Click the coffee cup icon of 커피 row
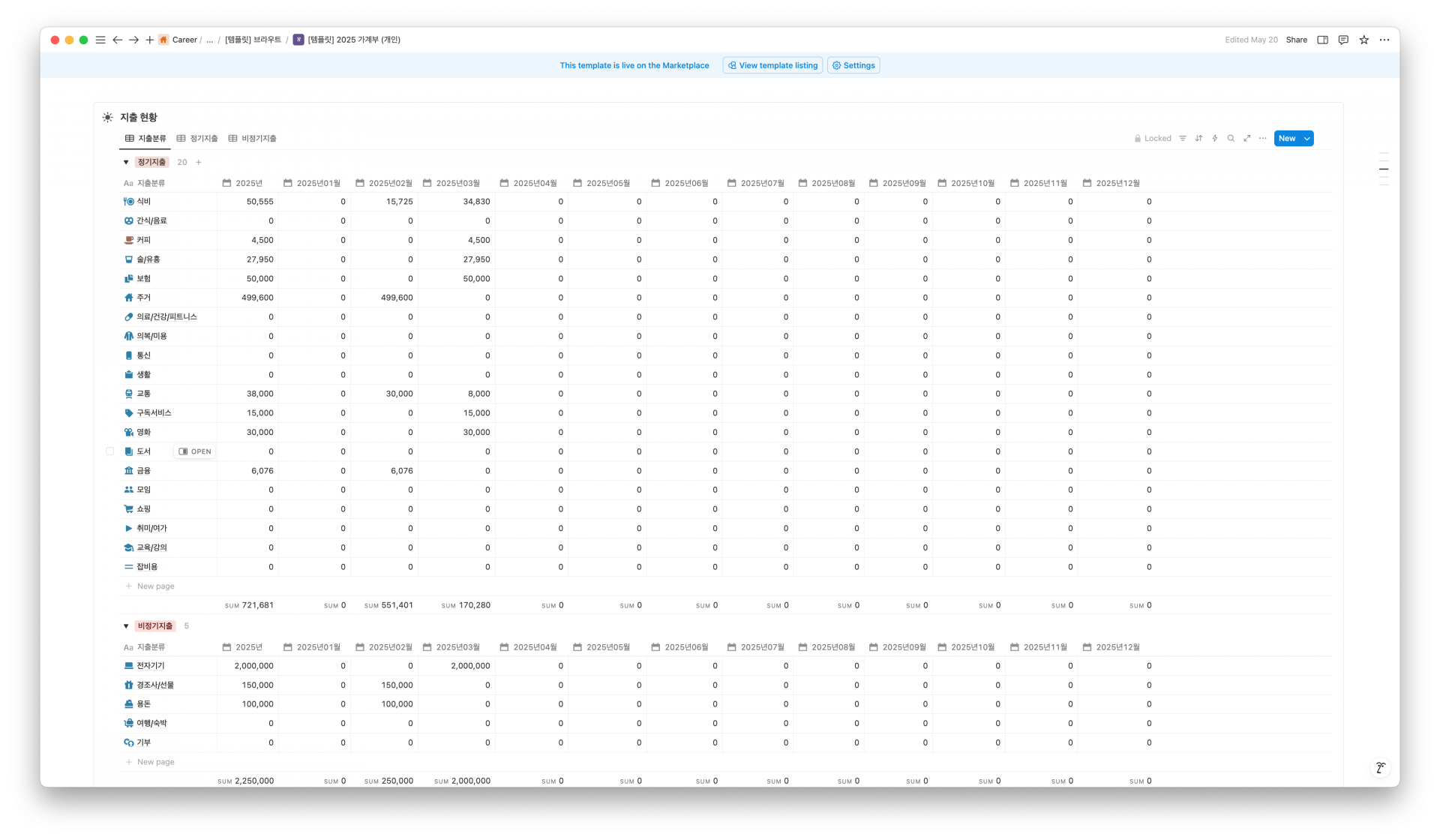The width and height of the screenshot is (1440, 840). coord(128,240)
